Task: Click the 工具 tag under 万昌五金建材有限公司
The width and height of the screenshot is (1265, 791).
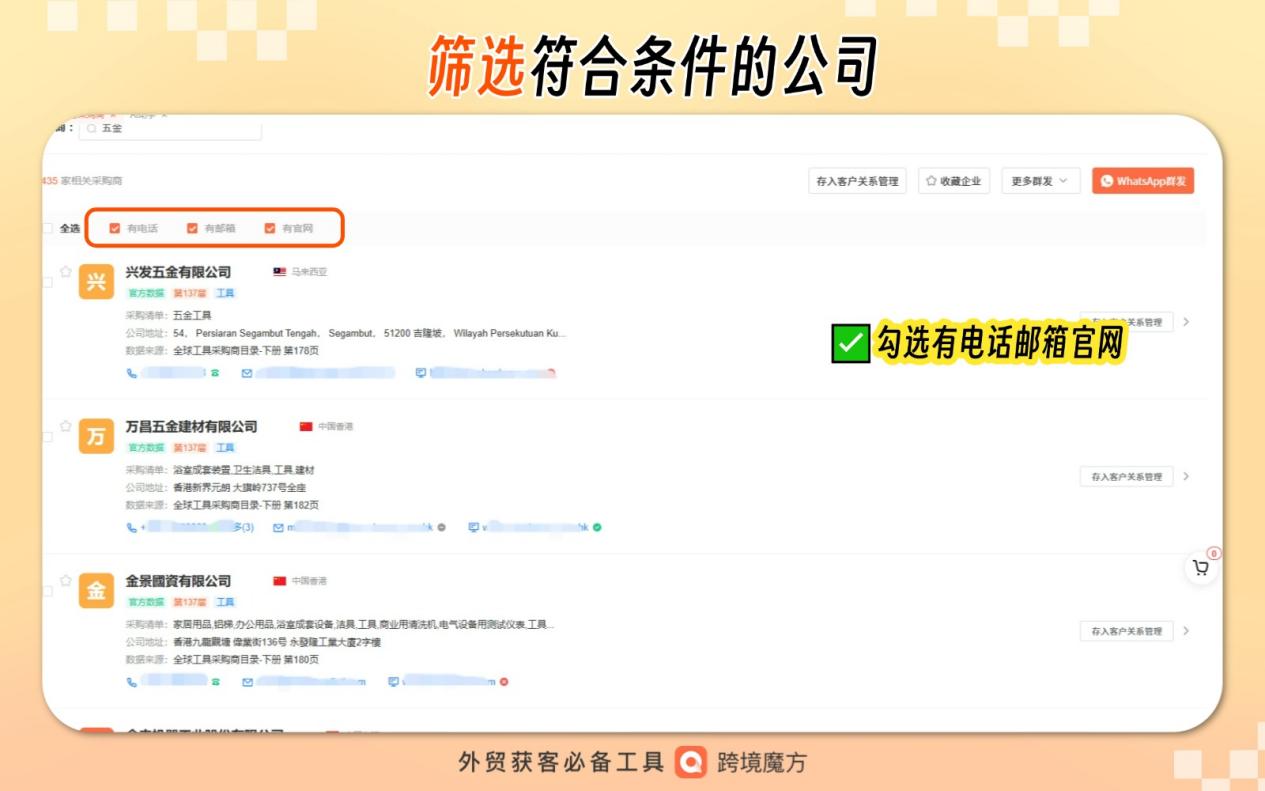Action: point(225,448)
